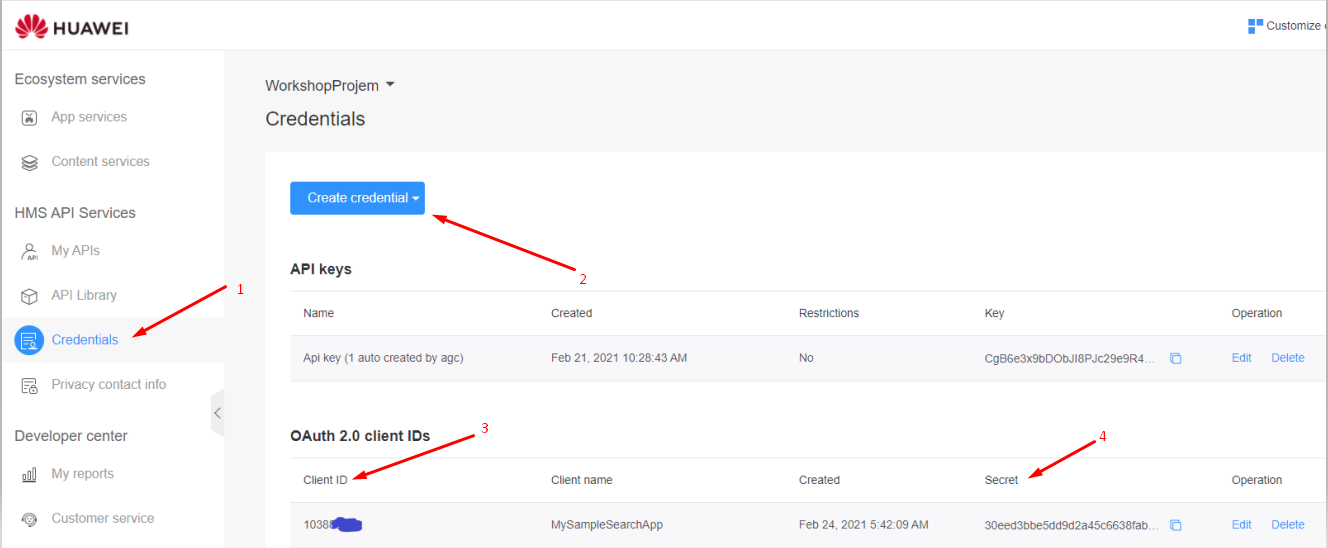
Task: Click Api key (1 auto created by agc)
Action: tap(383, 358)
